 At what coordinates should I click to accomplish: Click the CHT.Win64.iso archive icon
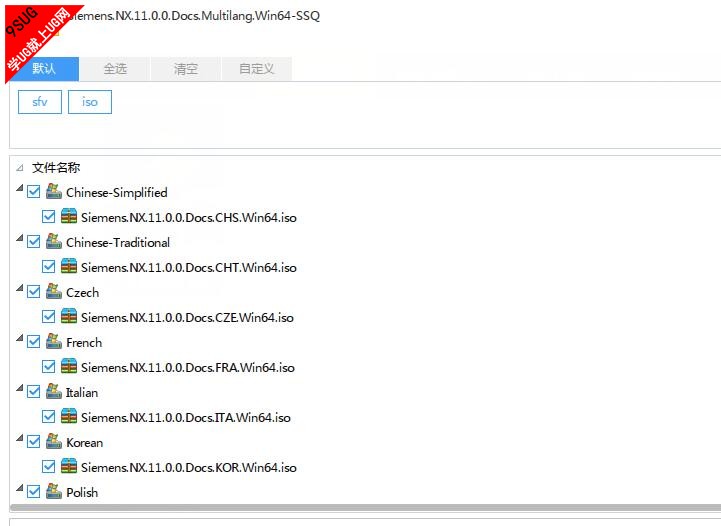click(x=69, y=266)
